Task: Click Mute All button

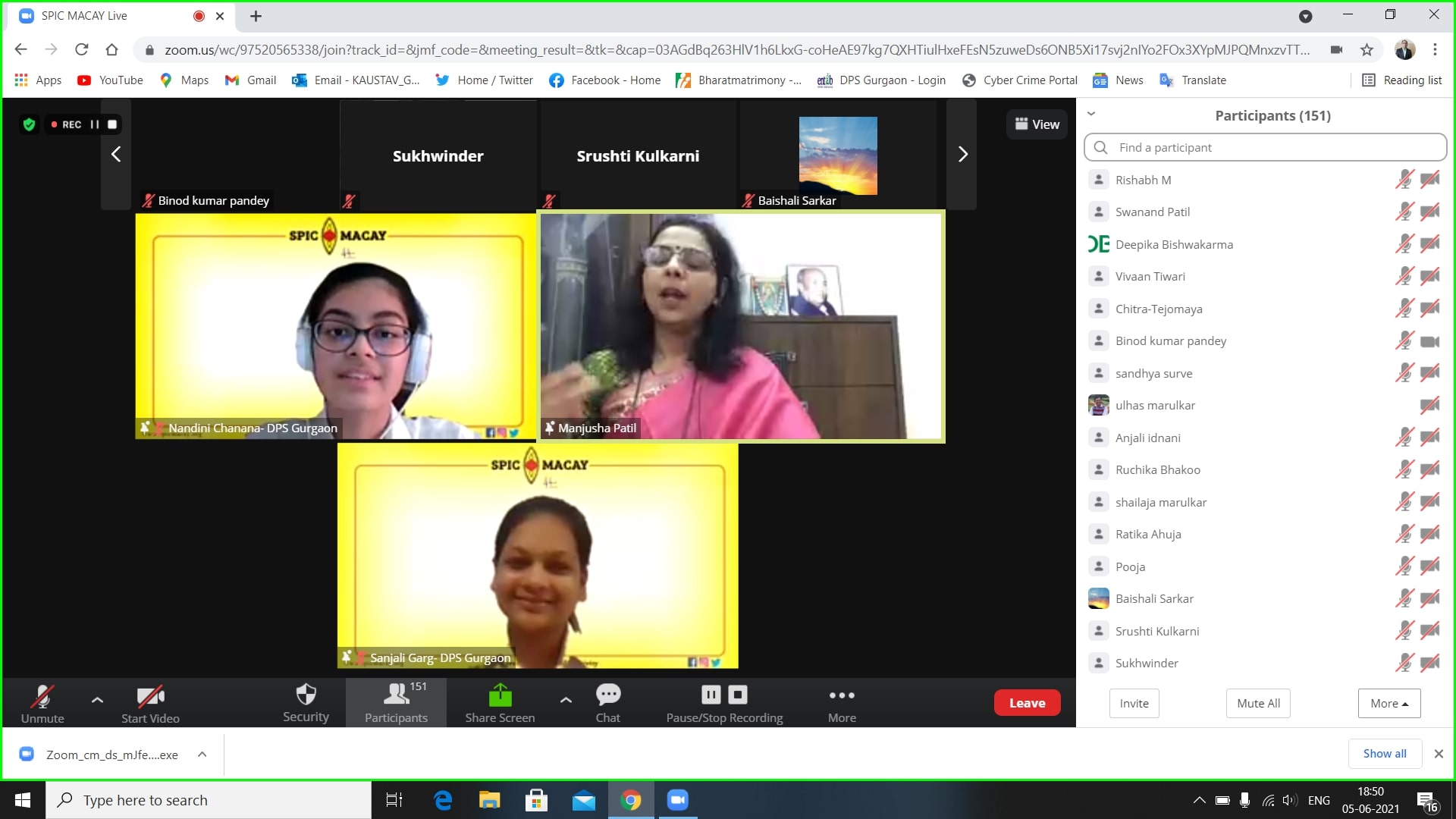Action: pos(1258,703)
